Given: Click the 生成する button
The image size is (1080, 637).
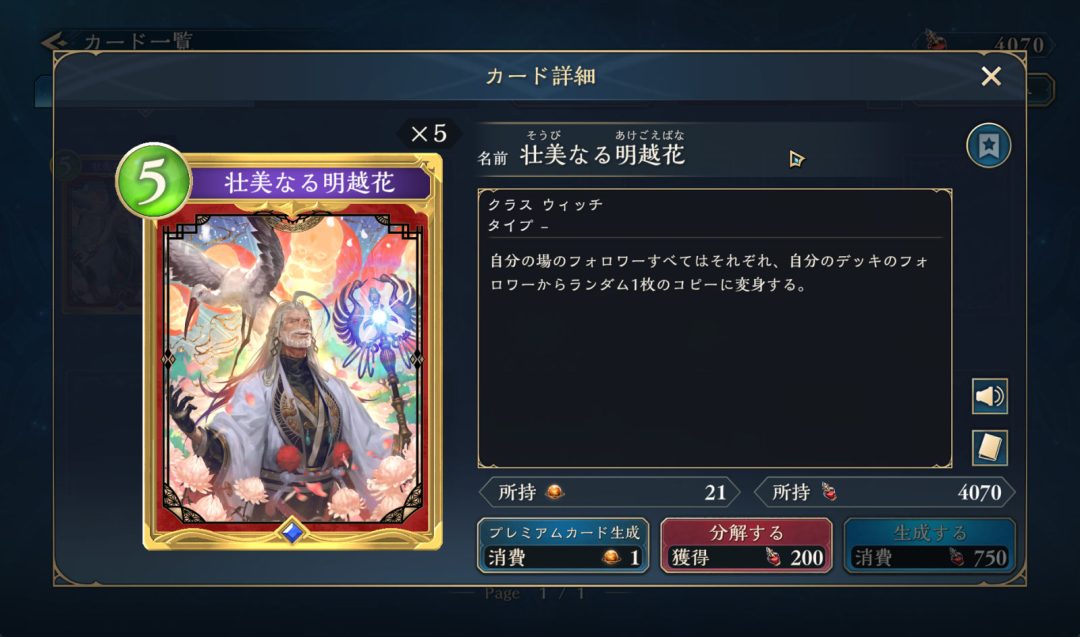Looking at the screenshot, I should coord(930,545).
